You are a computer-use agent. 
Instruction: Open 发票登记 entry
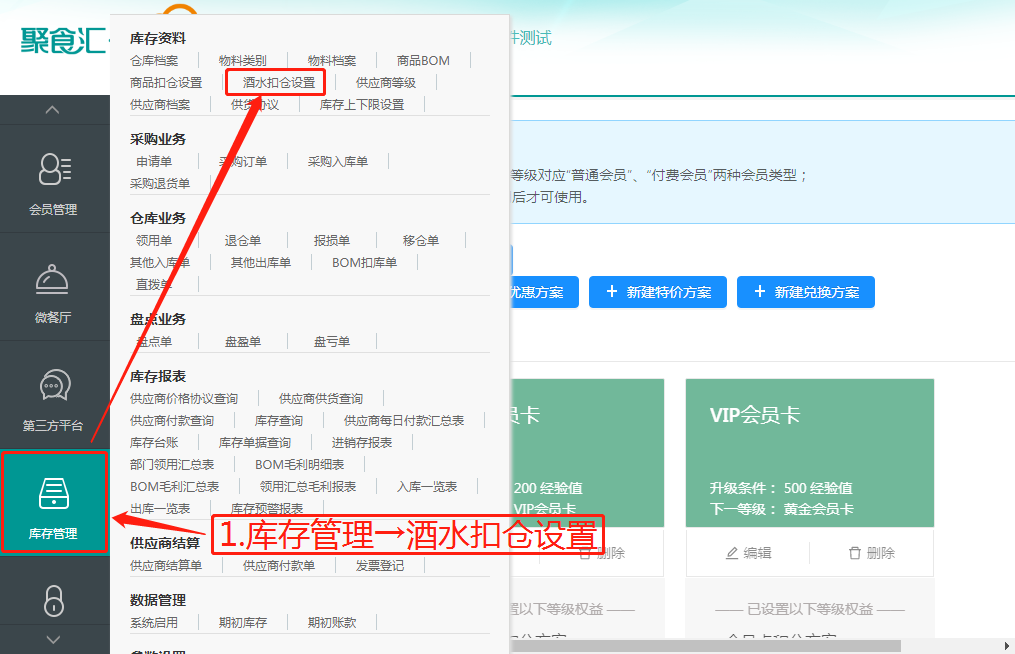point(380,566)
